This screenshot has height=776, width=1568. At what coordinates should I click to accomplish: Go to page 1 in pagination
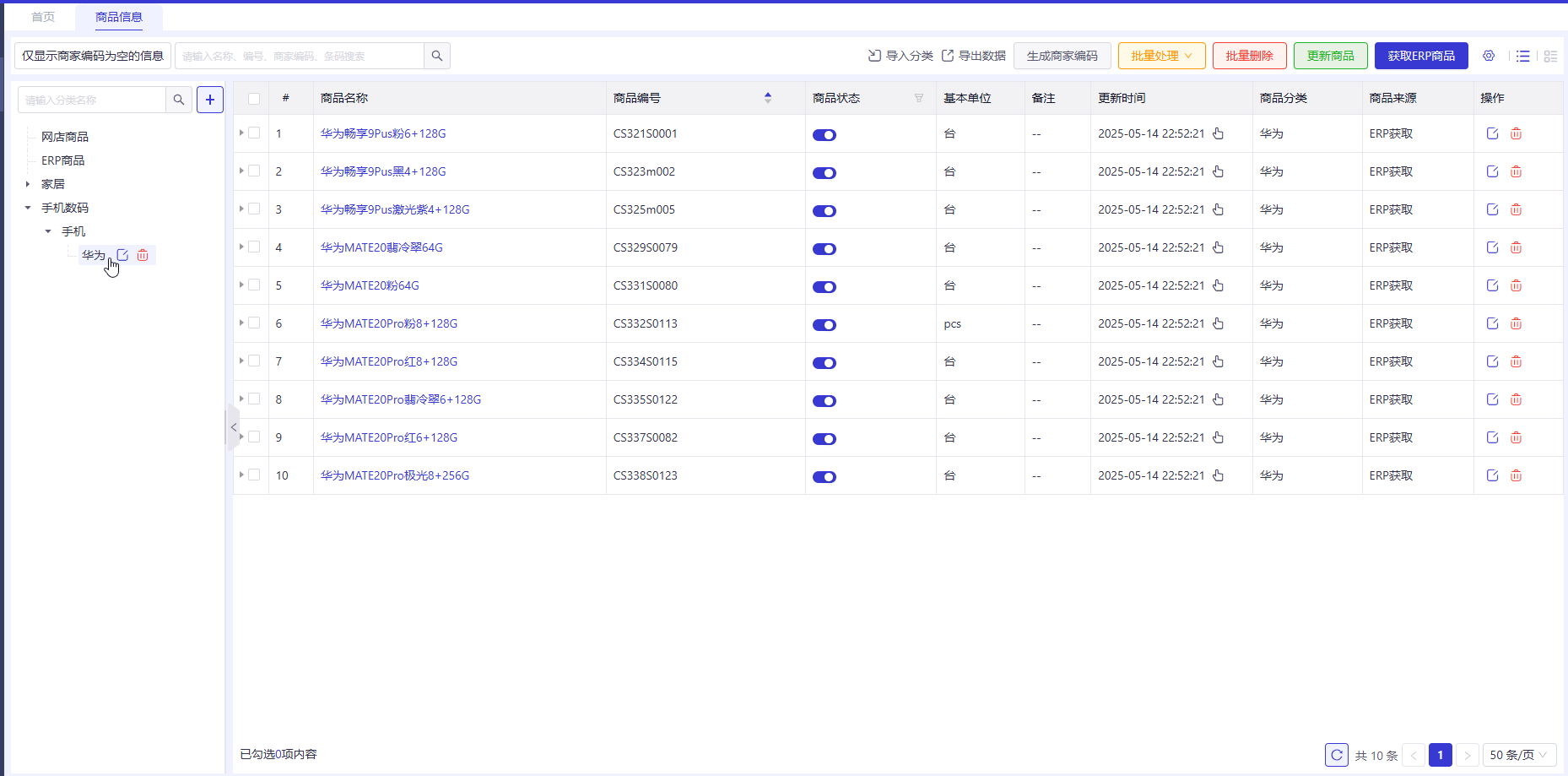[1441, 755]
